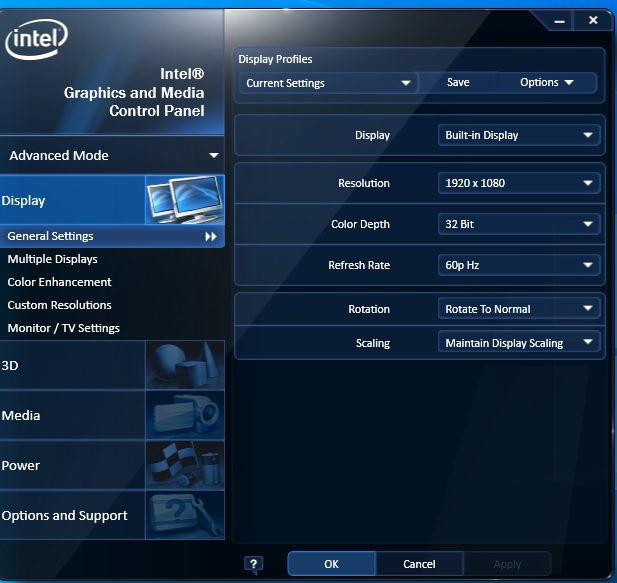Click the Power checkered flag icon
Screen dimensions: 617x583
185,465
